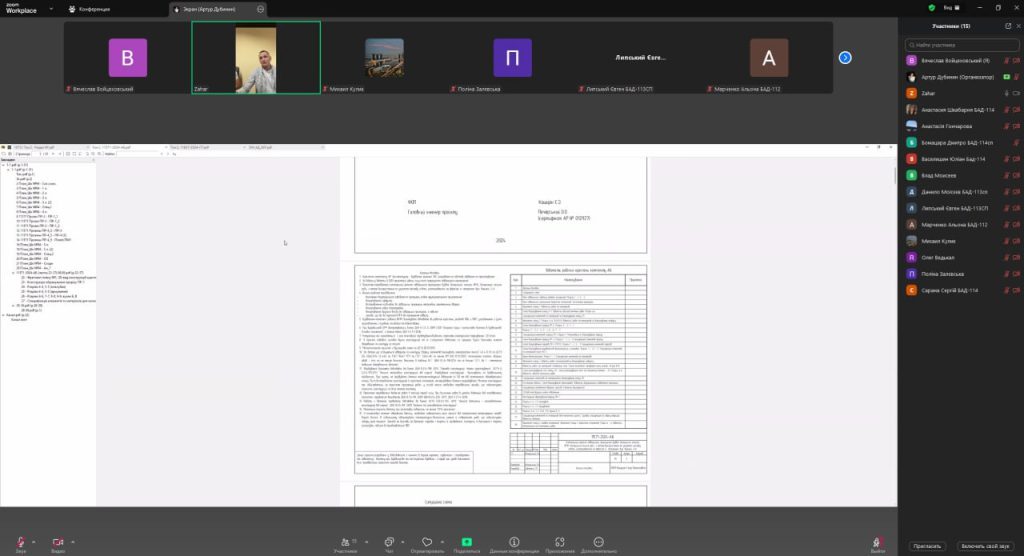Switch to the Конференция tab
The image size is (1024, 556).
pyautogui.click(x=116, y=8)
